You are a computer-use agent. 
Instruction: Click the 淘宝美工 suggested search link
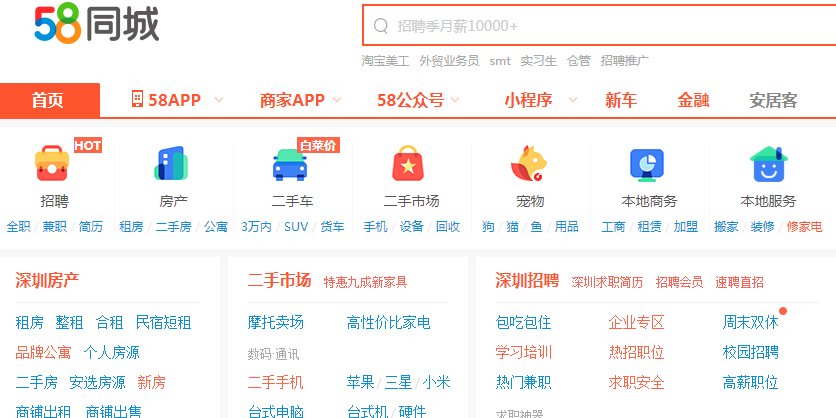click(x=385, y=61)
